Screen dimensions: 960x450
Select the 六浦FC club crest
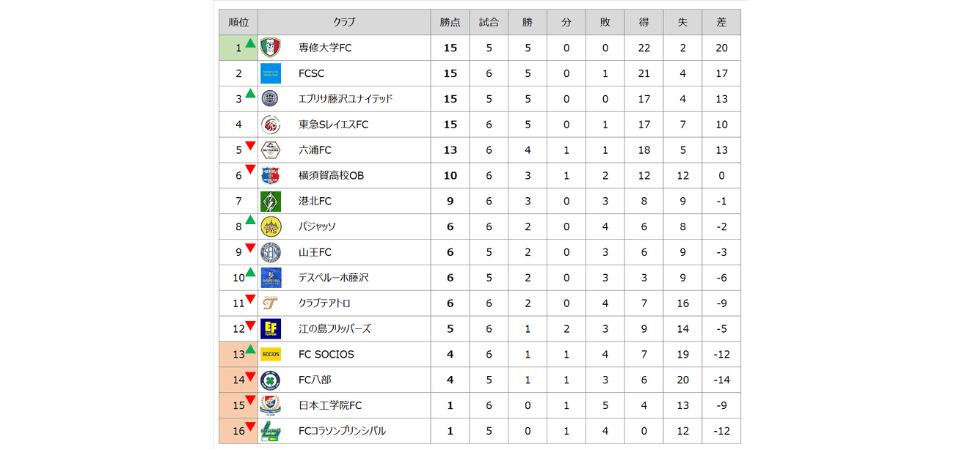point(270,150)
